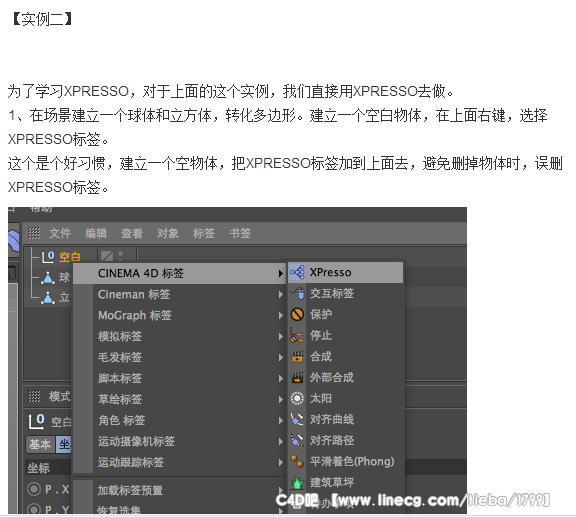Click the 对齐路径 tag icon
Viewport: 576px width, 517px height.
coord(297,440)
